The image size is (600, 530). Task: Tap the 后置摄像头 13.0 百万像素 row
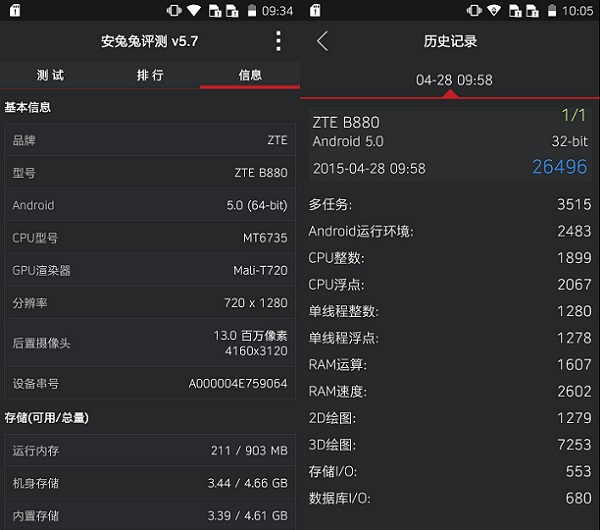[x=150, y=343]
